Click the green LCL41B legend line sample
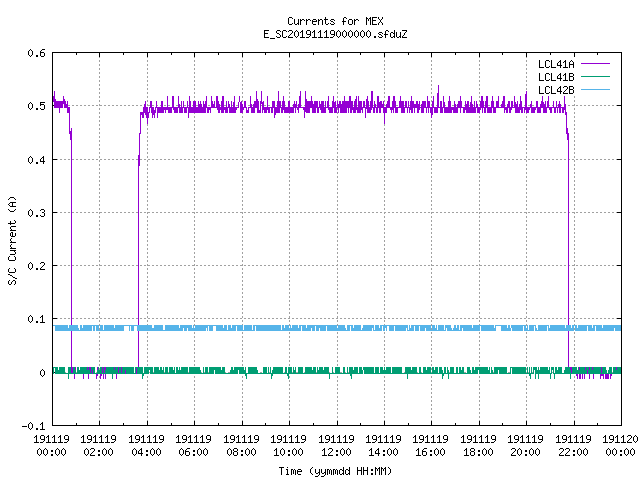 pos(595,77)
